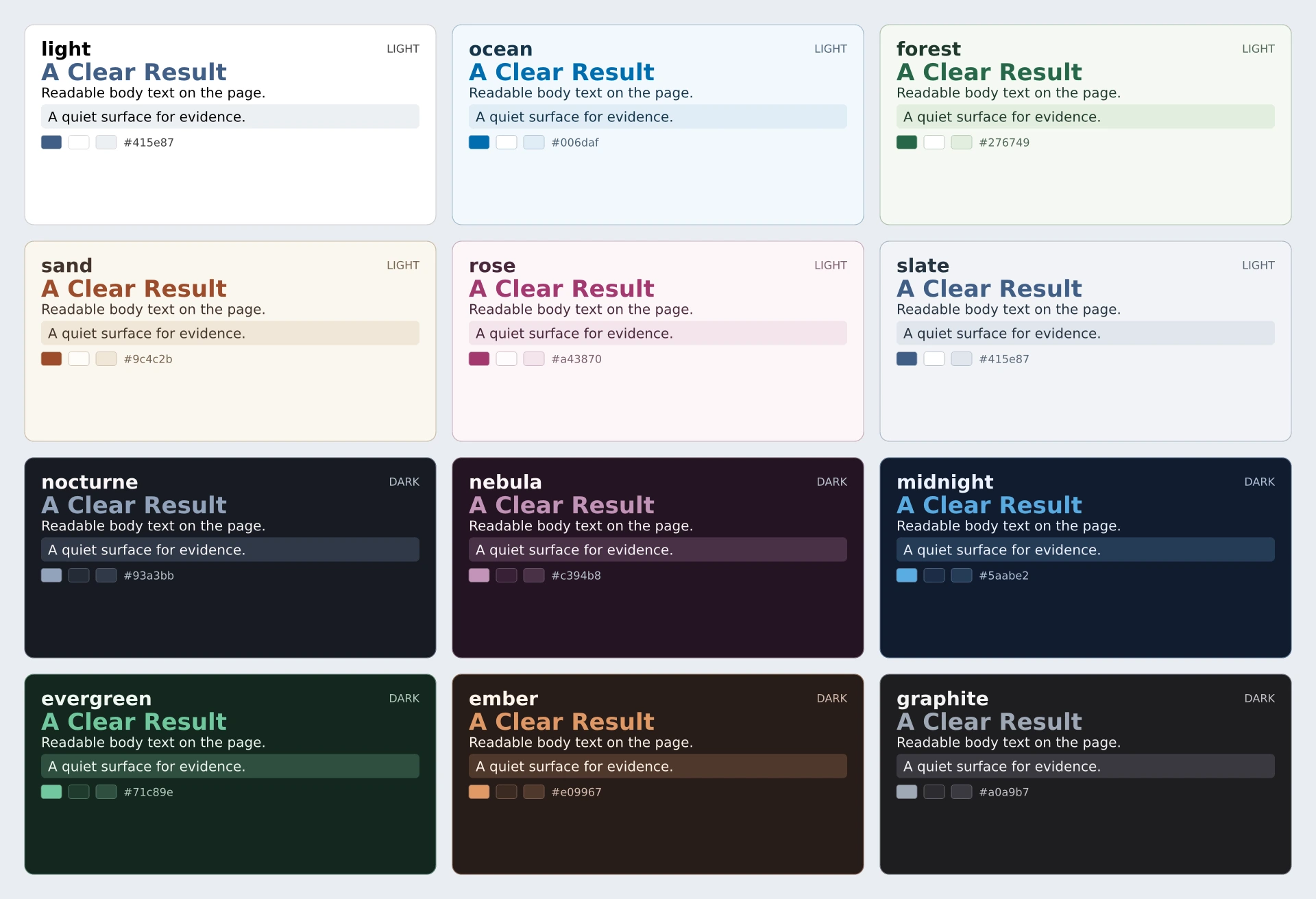Click the evidence surface box in rose card

tap(658, 333)
